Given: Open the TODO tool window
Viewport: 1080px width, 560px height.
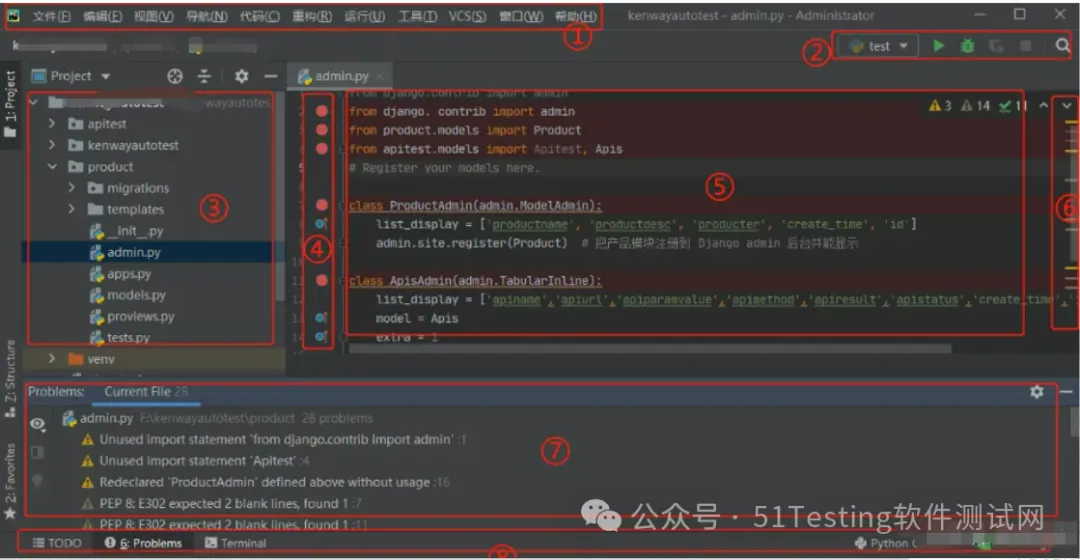Looking at the screenshot, I should tap(57, 543).
